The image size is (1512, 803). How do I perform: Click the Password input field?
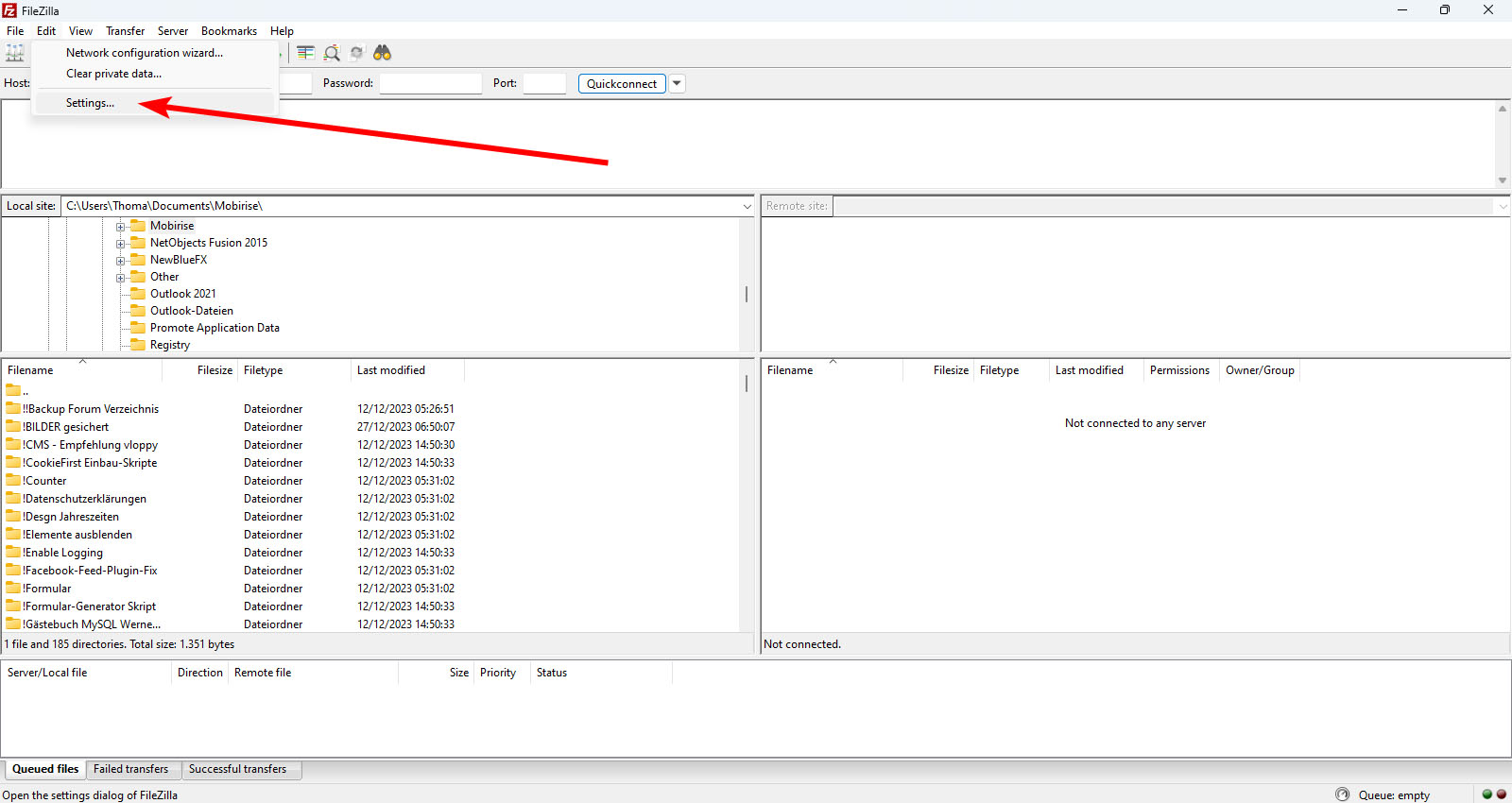pyautogui.click(x=430, y=83)
